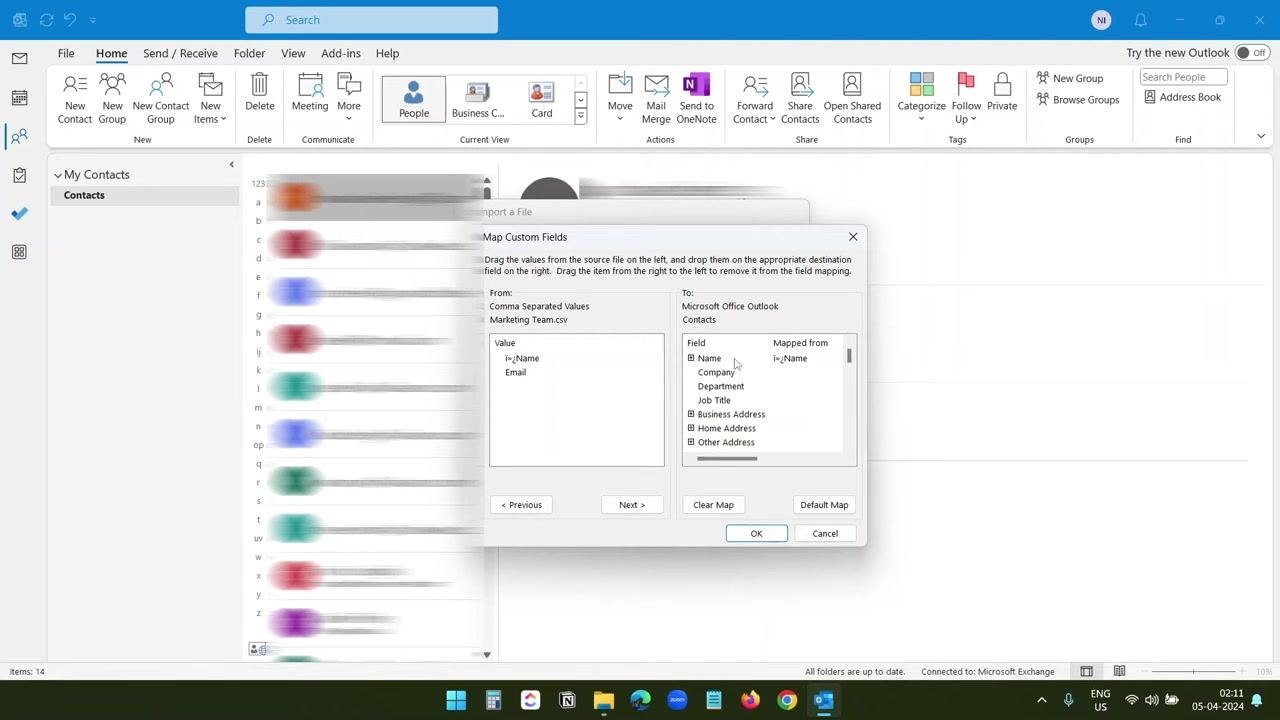Open Calendar in left navigation bar

click(x=19, y=98)
